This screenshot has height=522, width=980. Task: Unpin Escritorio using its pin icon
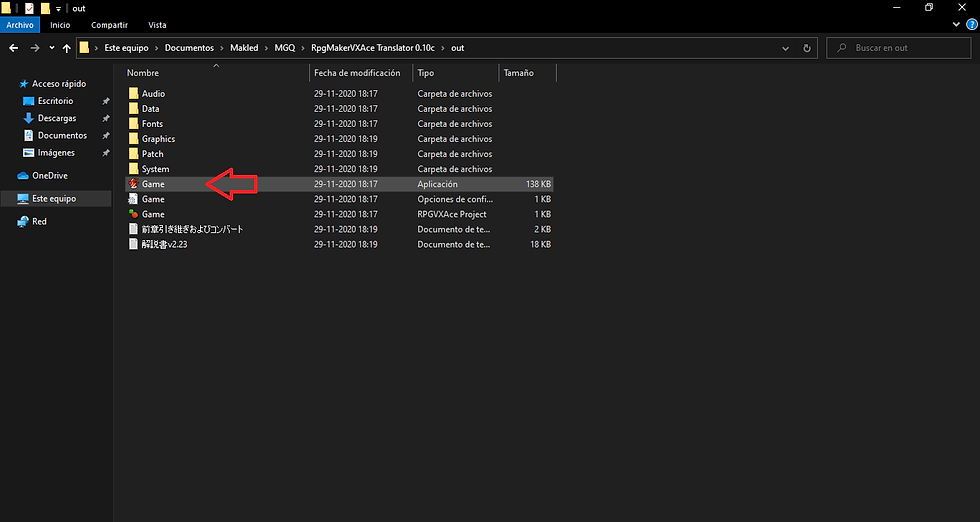pyautogui.click(x=106, y=101)
